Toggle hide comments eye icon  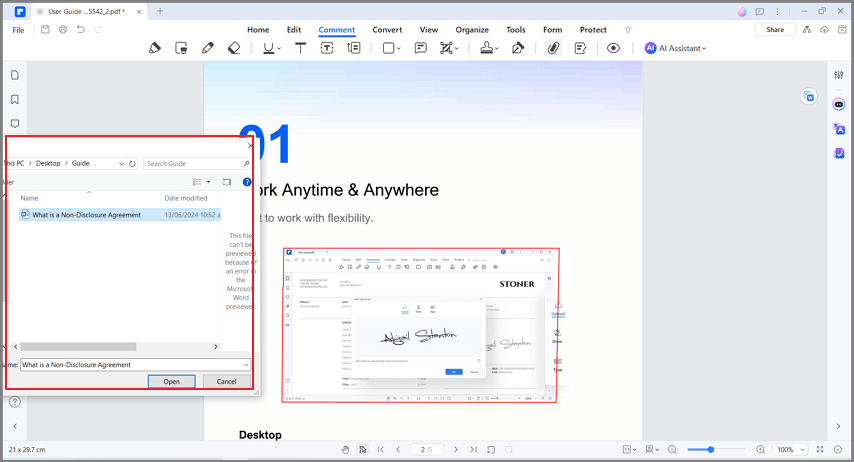pyautogui.click(x=613, y=48)
